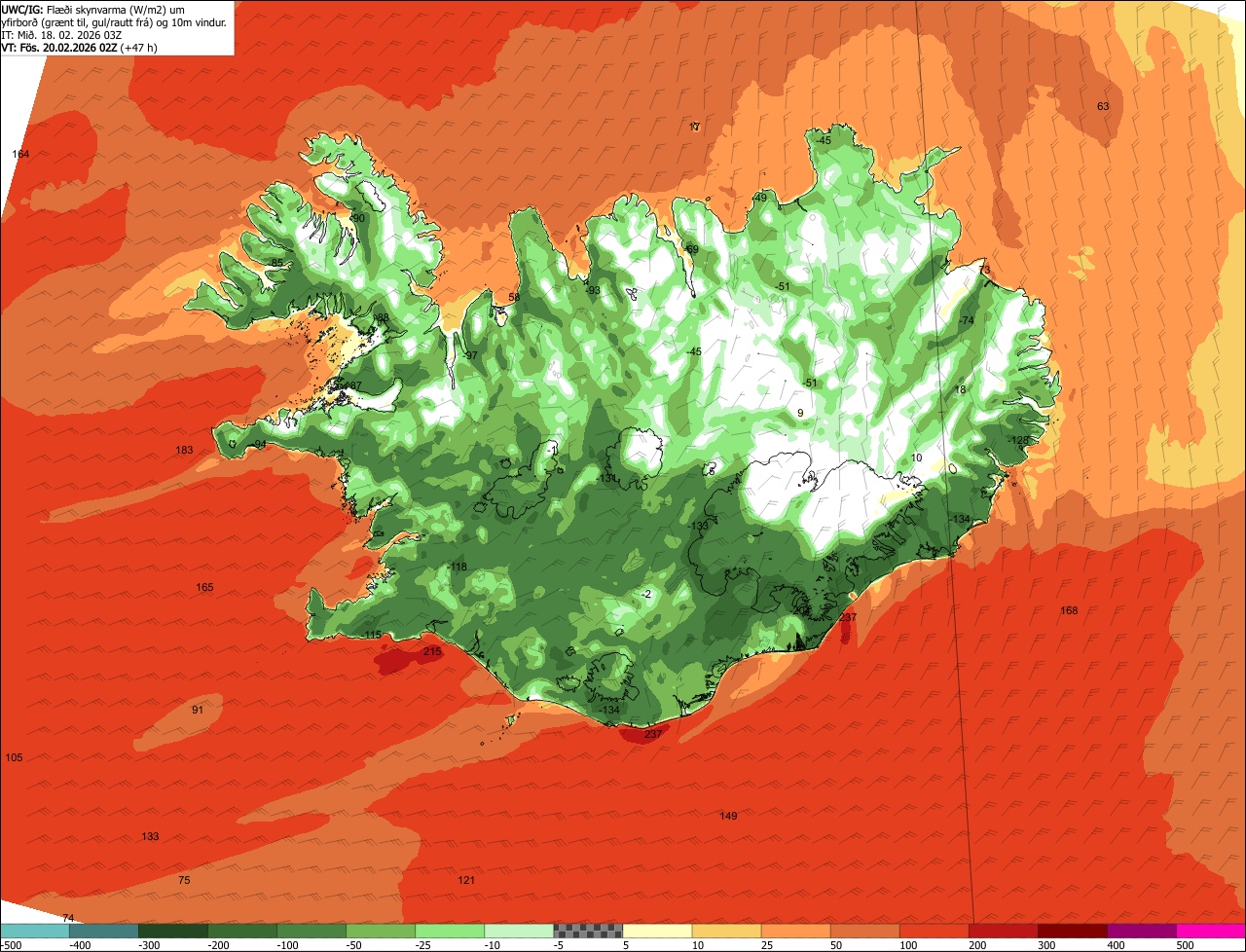The image size is (1246, 952).
Task: Click the value -131 near the western glacier
Action: coord(605,478)
